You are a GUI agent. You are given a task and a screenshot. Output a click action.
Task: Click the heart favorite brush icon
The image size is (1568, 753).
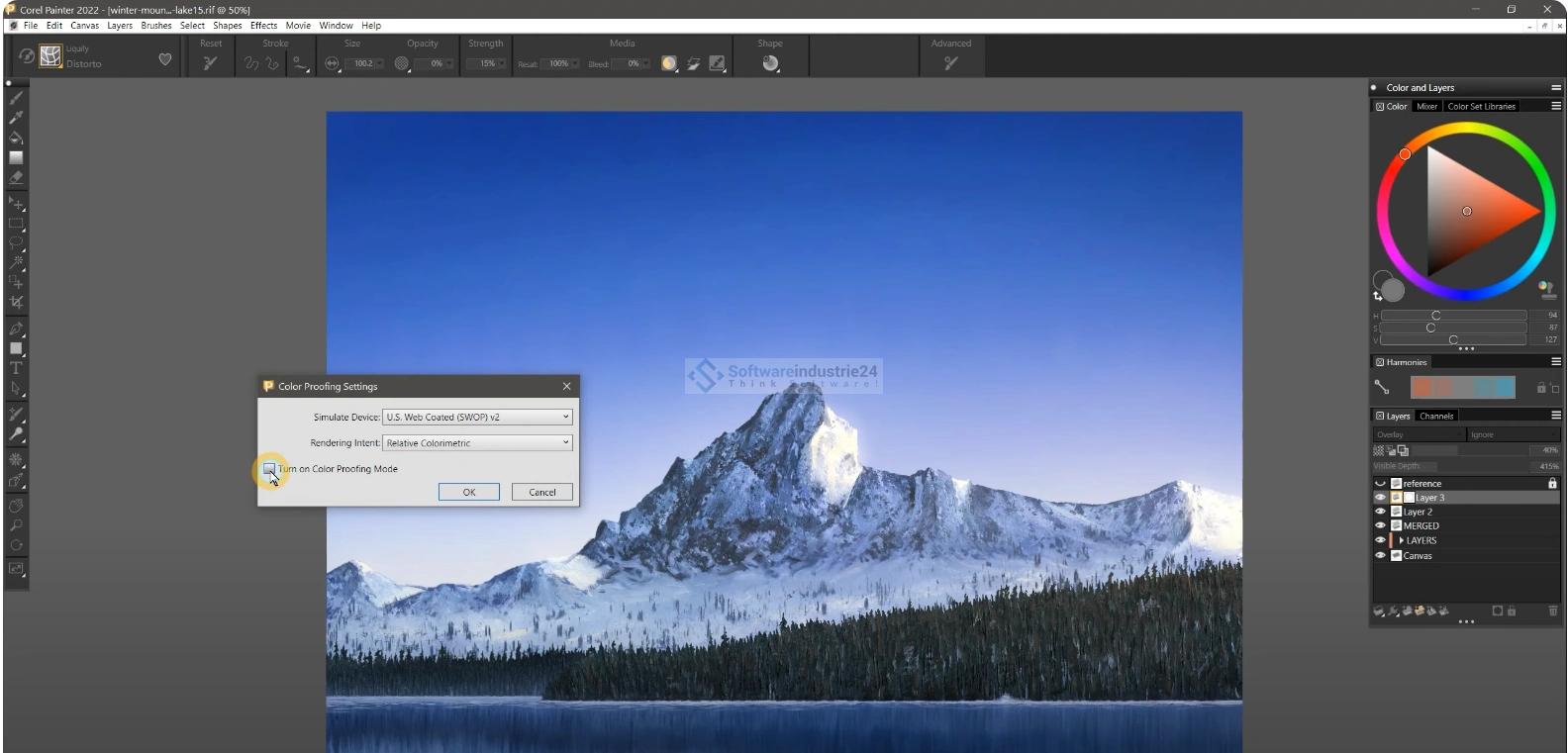pos(165,59)
